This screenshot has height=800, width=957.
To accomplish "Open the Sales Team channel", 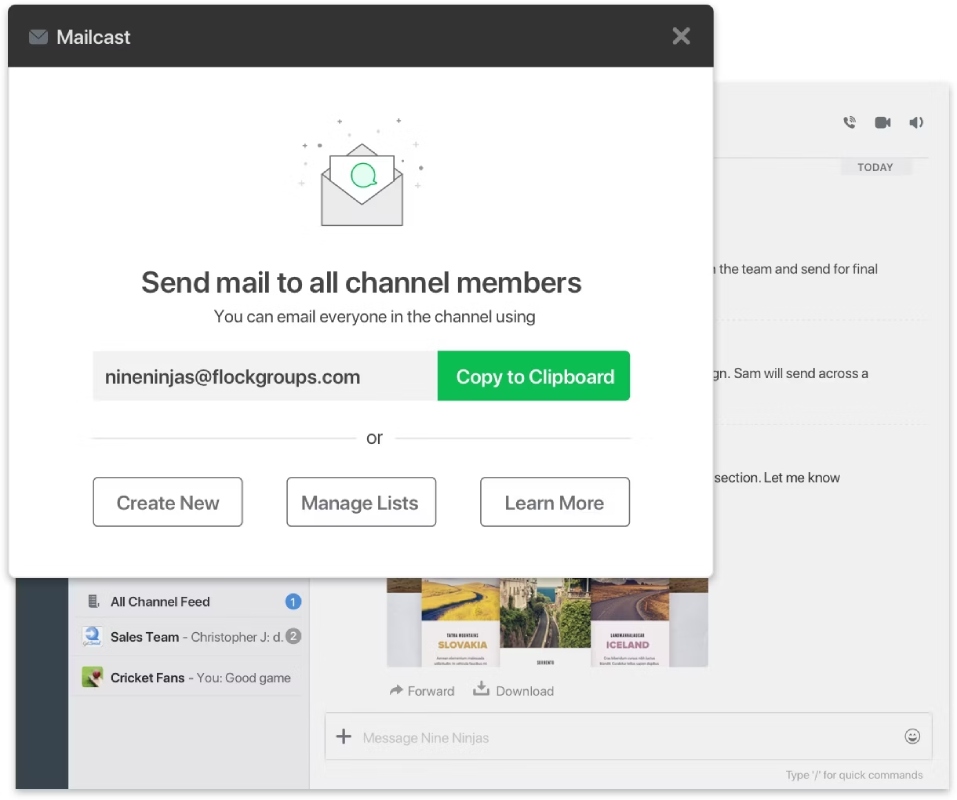I will point(191,637).
